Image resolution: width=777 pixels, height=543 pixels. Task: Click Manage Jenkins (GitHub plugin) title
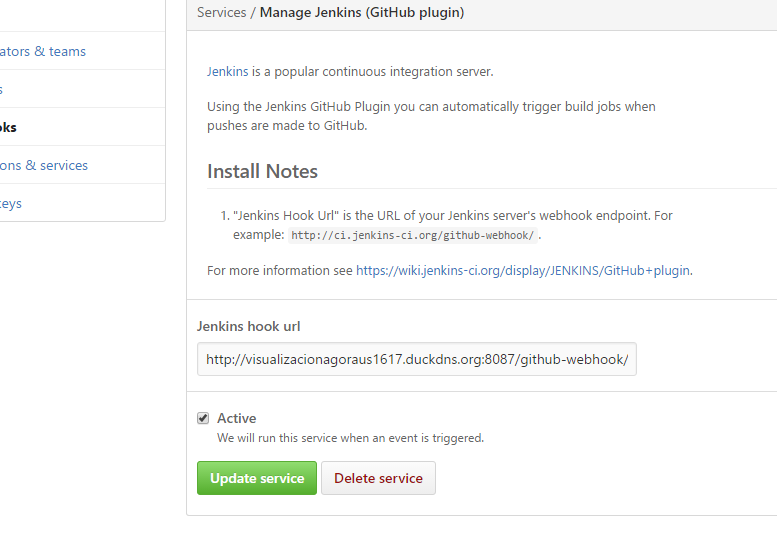click(362, 12)
